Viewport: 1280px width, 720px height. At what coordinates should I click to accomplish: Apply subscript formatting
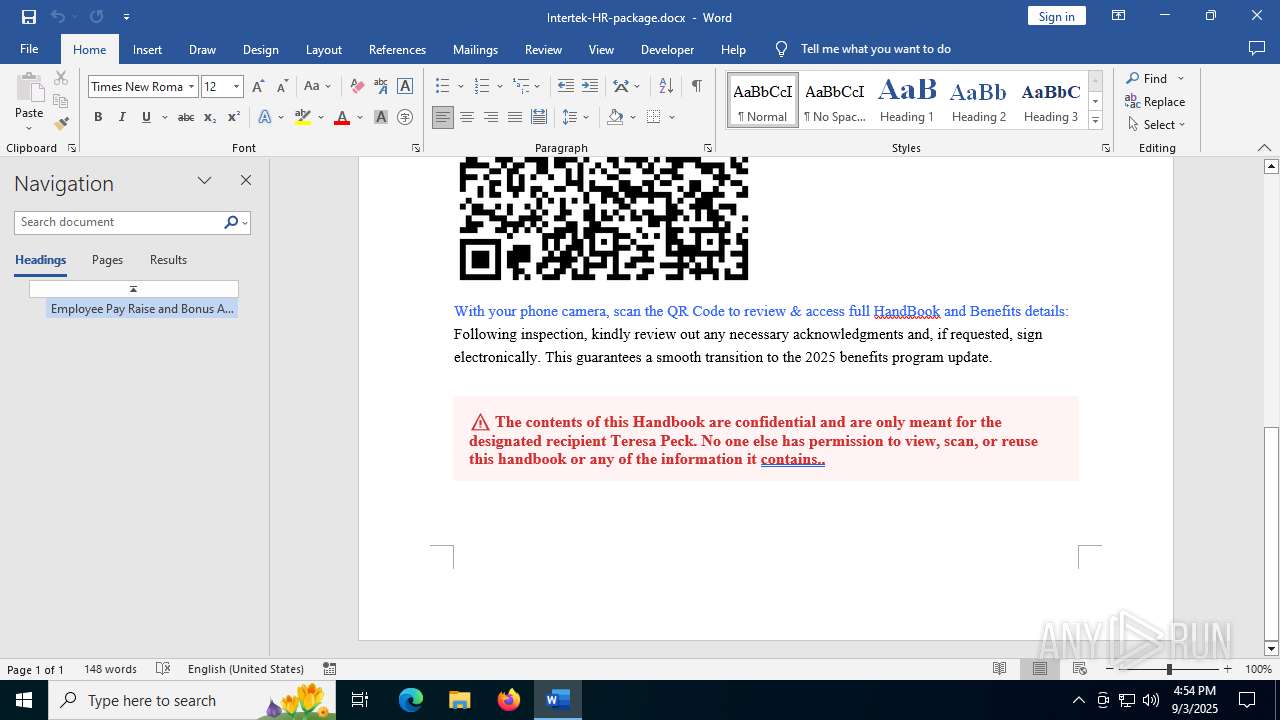[210, 117]
